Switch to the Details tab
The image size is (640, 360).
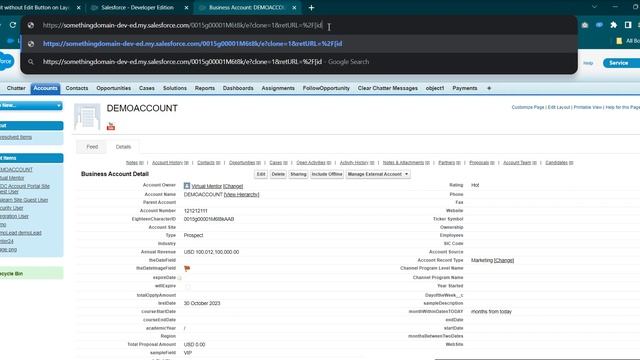[x=123, y=147]
